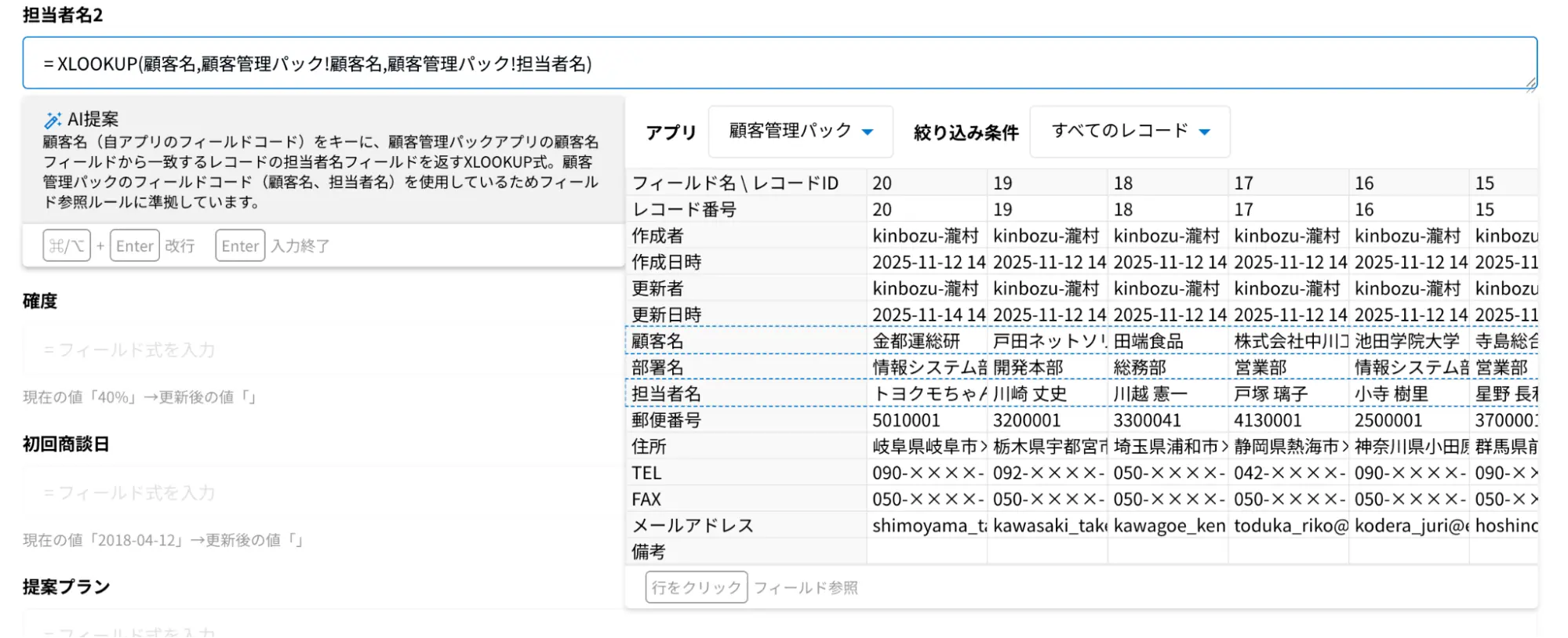1568x638 pixels.
Task: Click the Enter 入力終了 key badge
Action: (x=240, y=246)
